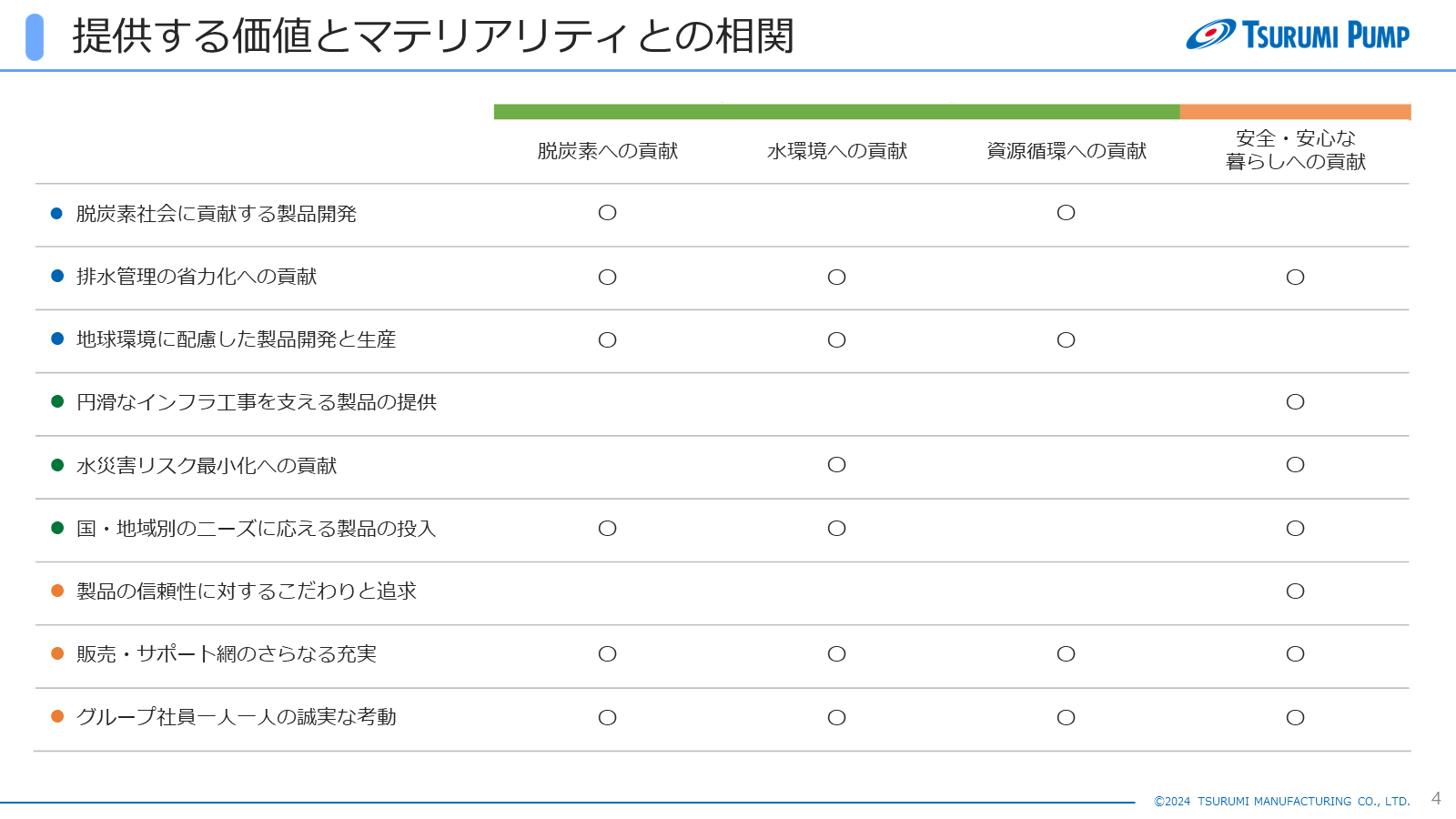1456x819 pixels.
Task: Click the blue bullet before 脱炭素社会に貢献する製品開発
Action: (x=57, y=213)
